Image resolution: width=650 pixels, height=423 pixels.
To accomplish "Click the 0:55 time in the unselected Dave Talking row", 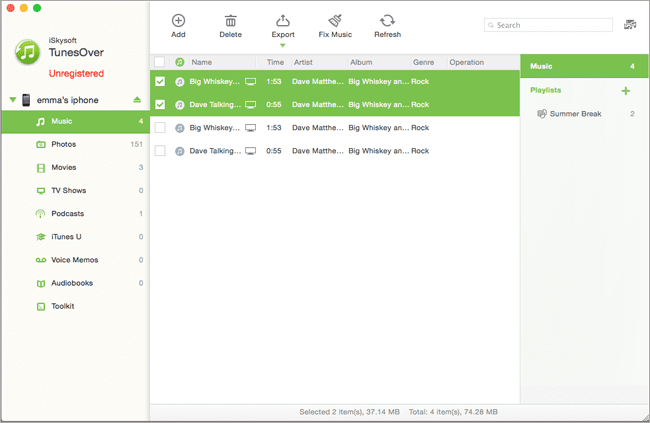I will (x=274, y=151).
